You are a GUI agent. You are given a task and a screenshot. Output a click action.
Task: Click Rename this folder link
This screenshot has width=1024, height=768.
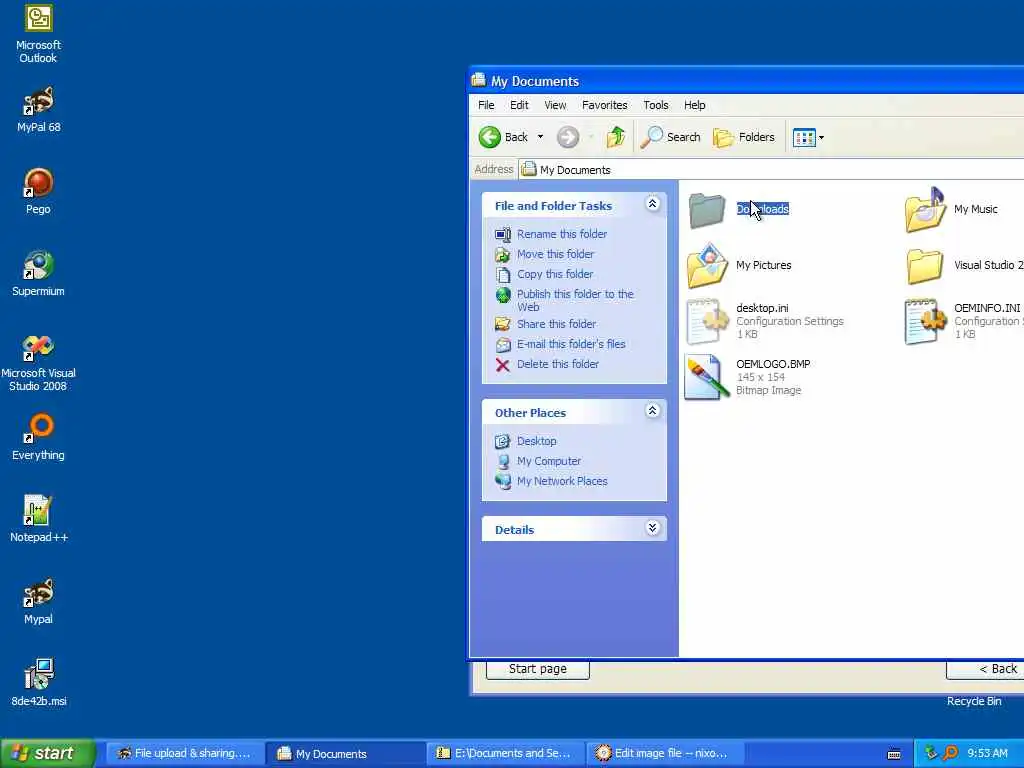(x=562, y=234)
